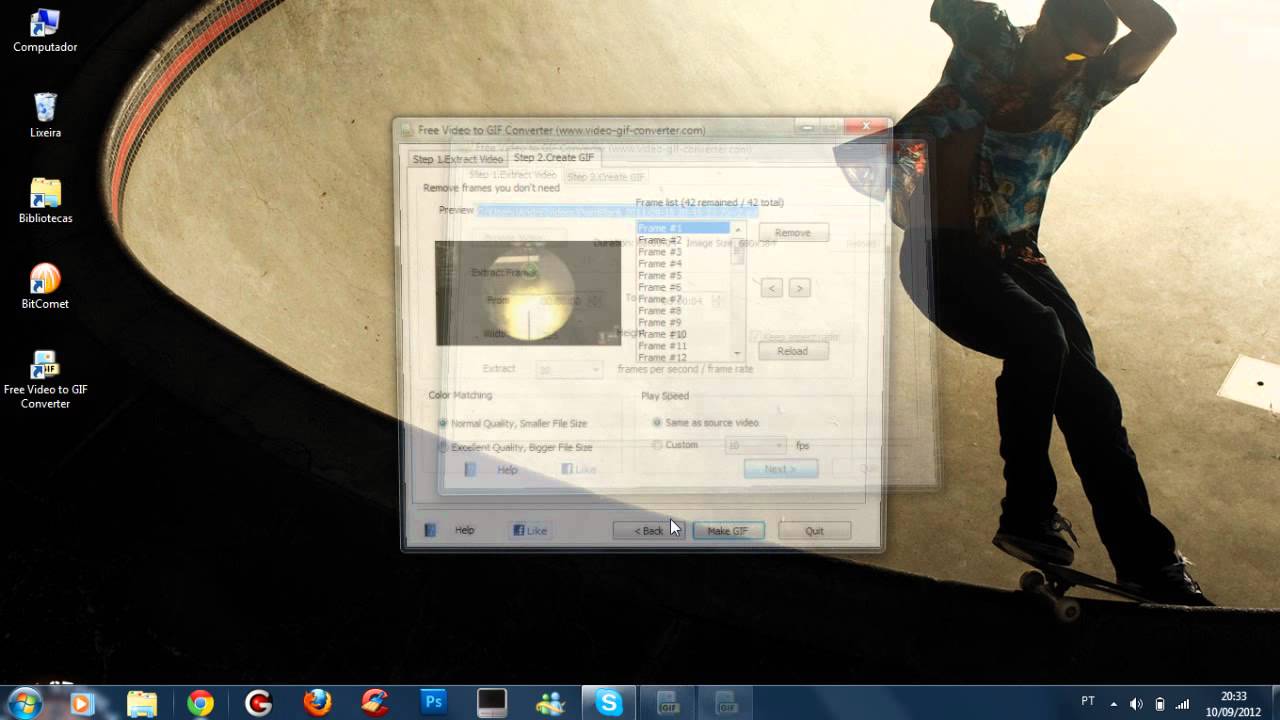The image size is (1280, 720).
Task: Open Windows Explorer from the taskbar
Action: [x=141, y=703]
